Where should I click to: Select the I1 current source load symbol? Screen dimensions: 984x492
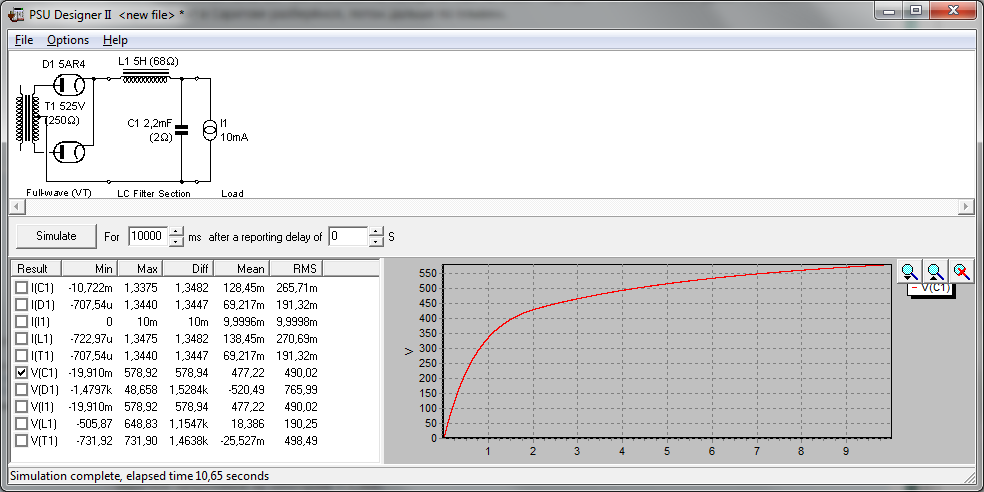coord(208,129)
